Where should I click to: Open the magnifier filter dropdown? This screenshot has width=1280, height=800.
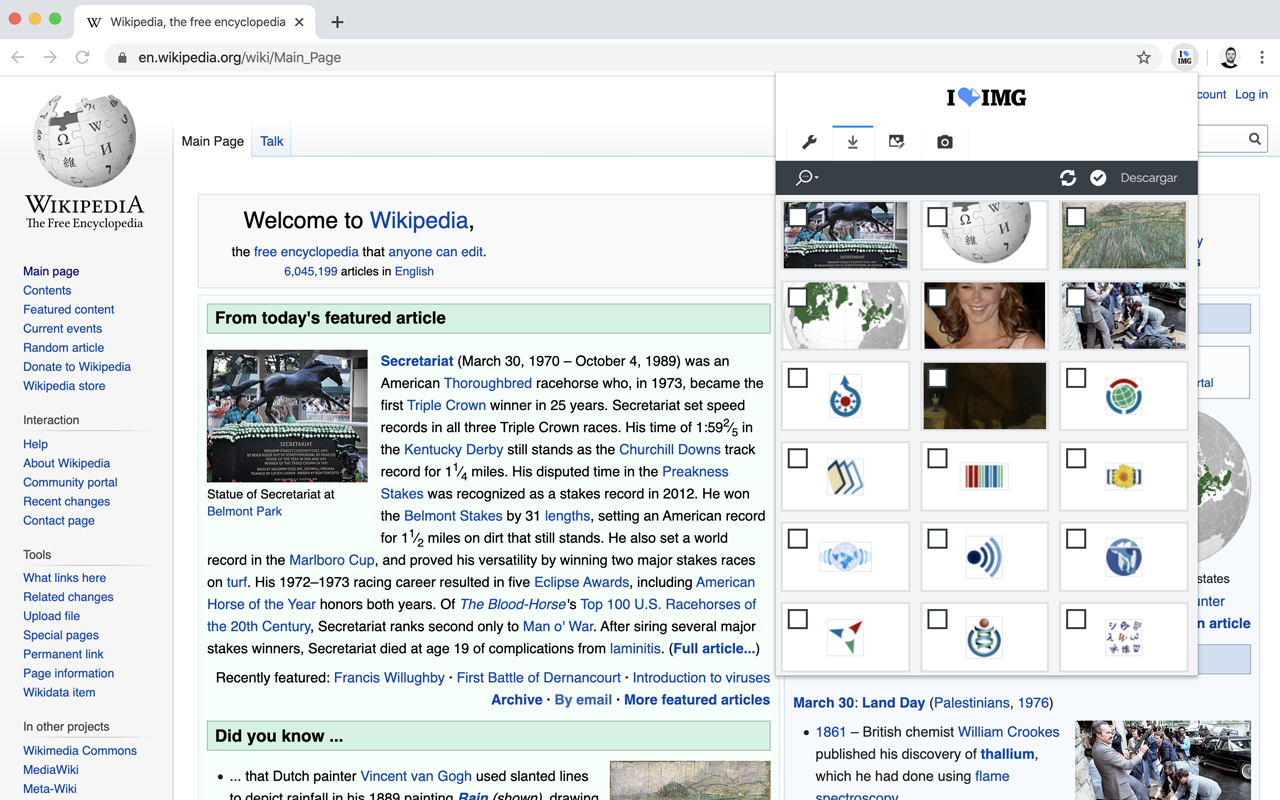click(x=806, y=178)
